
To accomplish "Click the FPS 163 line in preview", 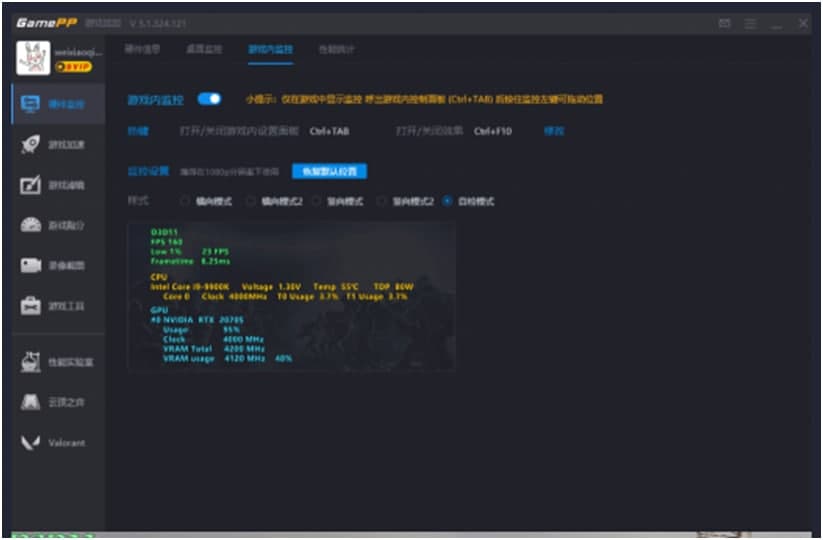I will [167, 241].
